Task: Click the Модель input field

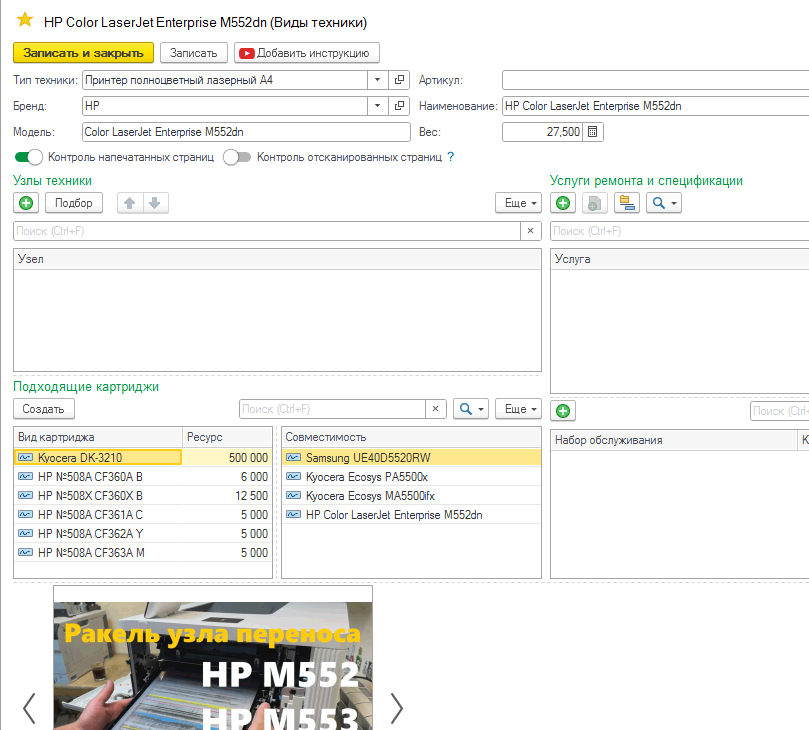Action: (x=246, y=132)
